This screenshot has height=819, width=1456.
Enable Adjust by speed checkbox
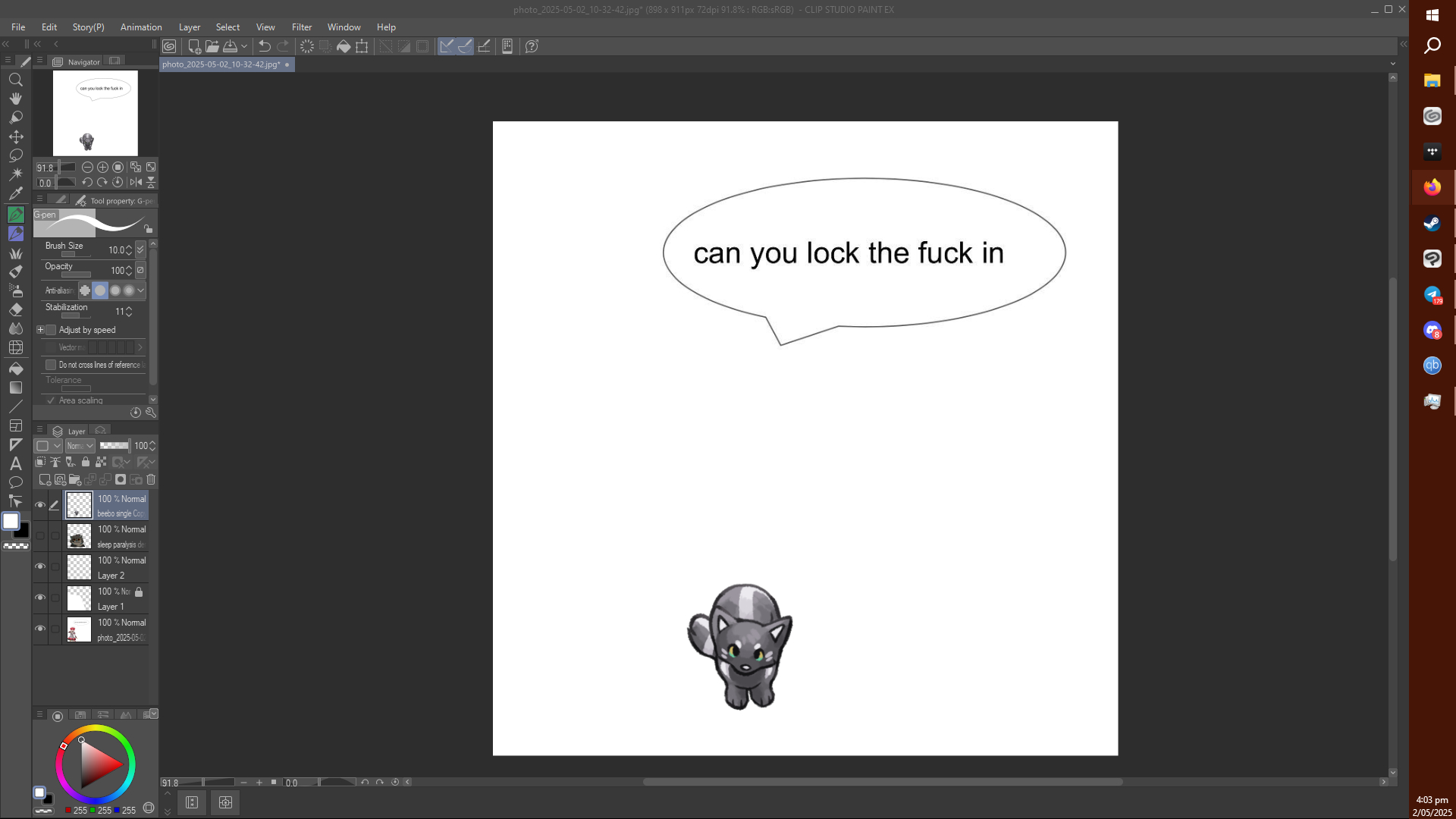[x=51, y=330]
